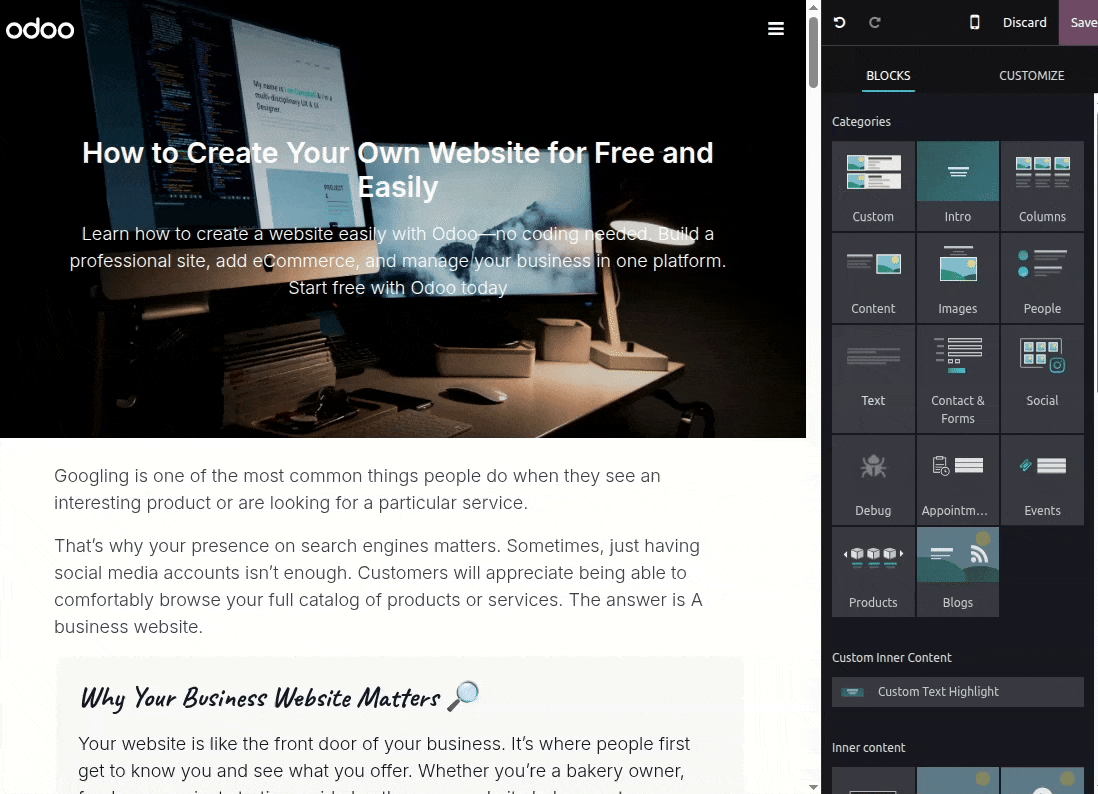Switch to the BLOCKS tab

[888, 76]
